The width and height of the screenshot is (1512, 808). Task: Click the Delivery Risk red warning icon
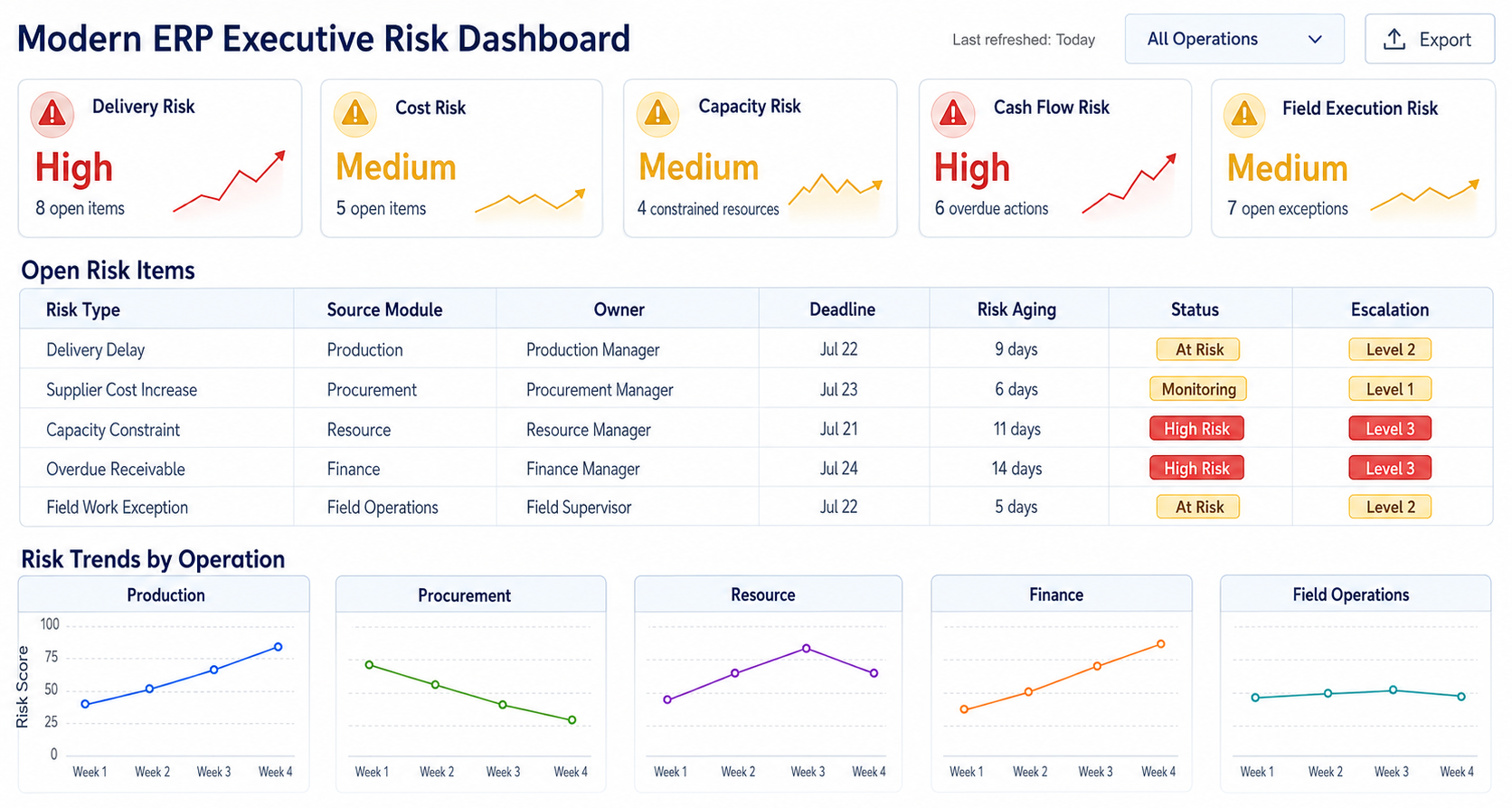point(52,114)
